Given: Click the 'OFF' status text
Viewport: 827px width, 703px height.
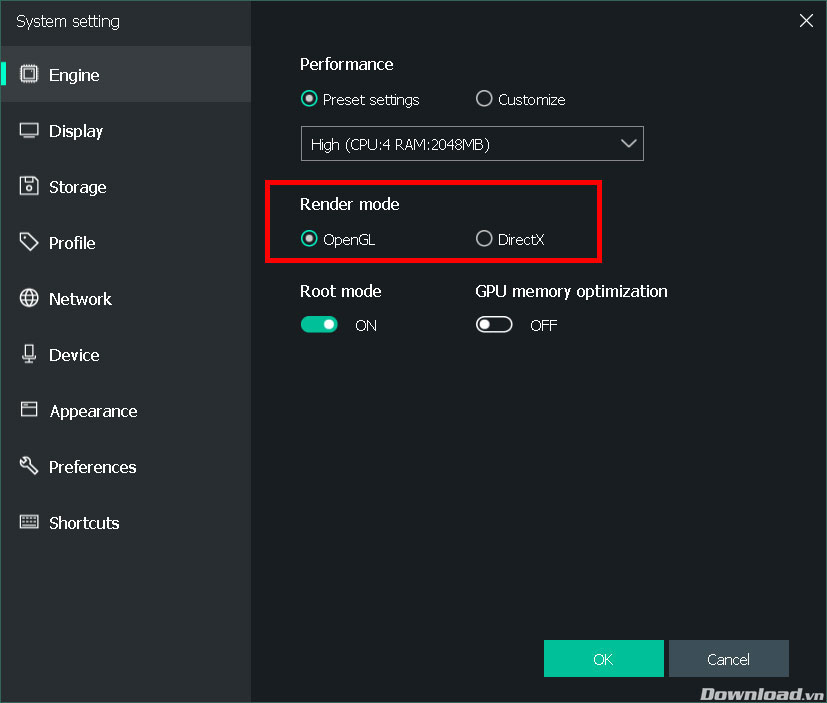Looking at the screenshot, I should click(544, 325).
